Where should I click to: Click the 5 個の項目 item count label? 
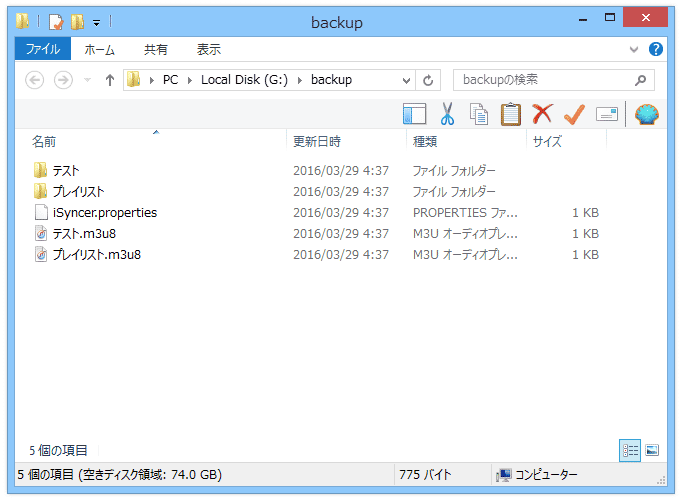[x=59, y=450]
